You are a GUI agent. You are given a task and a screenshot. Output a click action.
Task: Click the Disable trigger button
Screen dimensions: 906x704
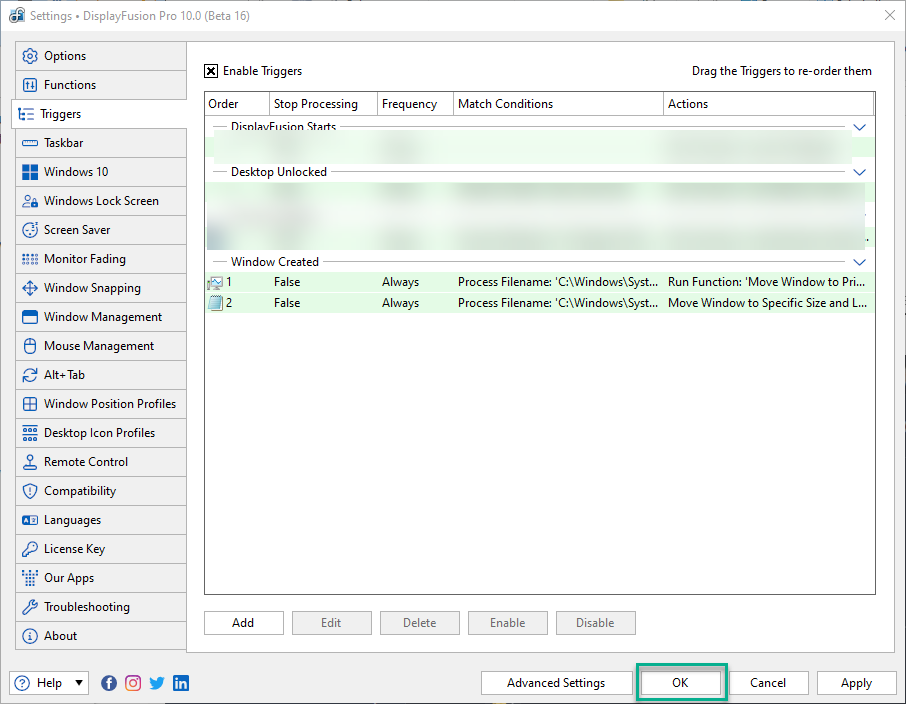click(596, 623)
